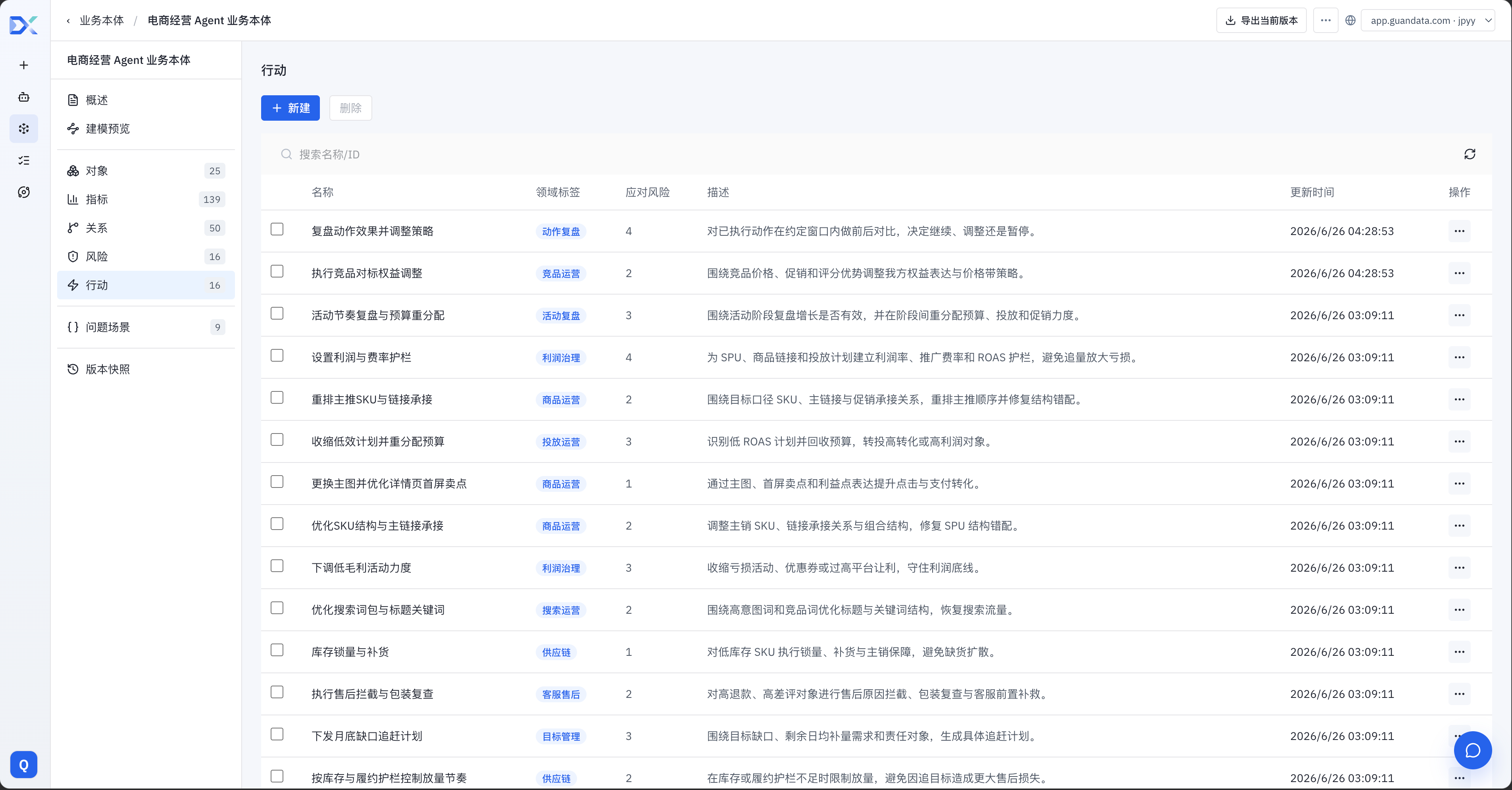Click the 新建 button
This screenshot has height=790, width=1512.
(290, 108)
